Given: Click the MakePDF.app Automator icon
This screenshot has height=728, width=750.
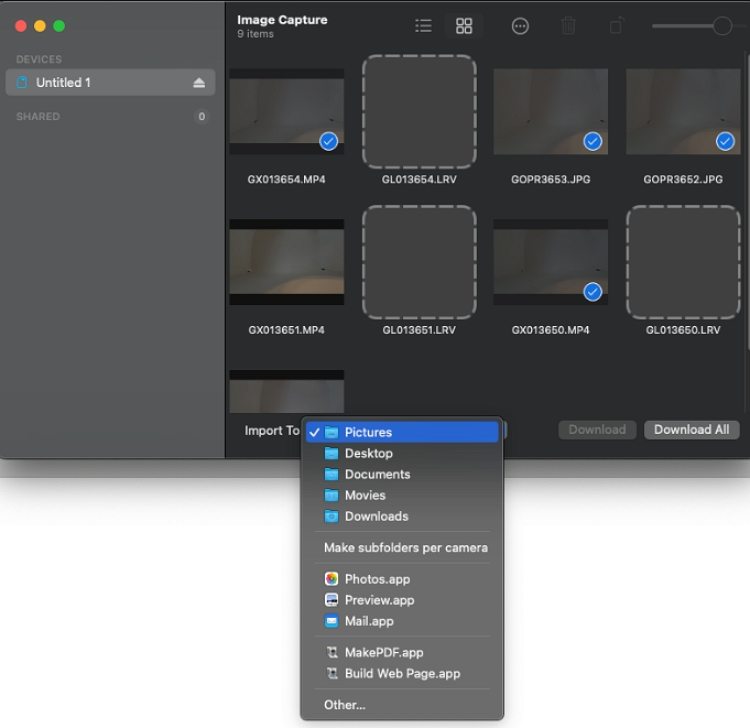Looking at the screenshot, I should click(x=331, y=652).
